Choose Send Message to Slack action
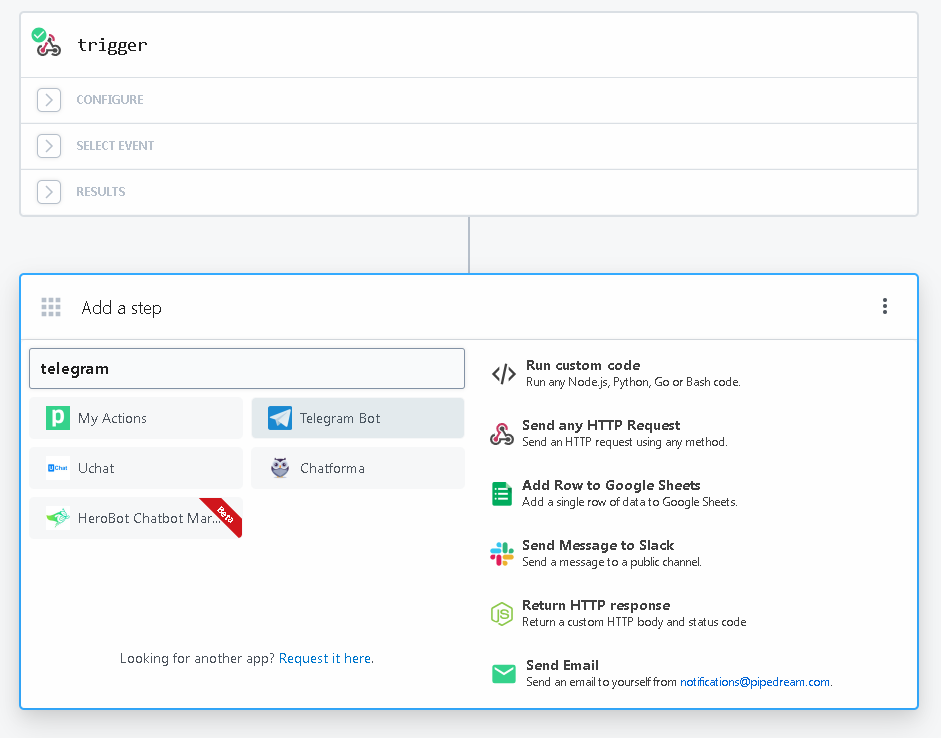The image size is (941, 738). [x=598, y=545]
